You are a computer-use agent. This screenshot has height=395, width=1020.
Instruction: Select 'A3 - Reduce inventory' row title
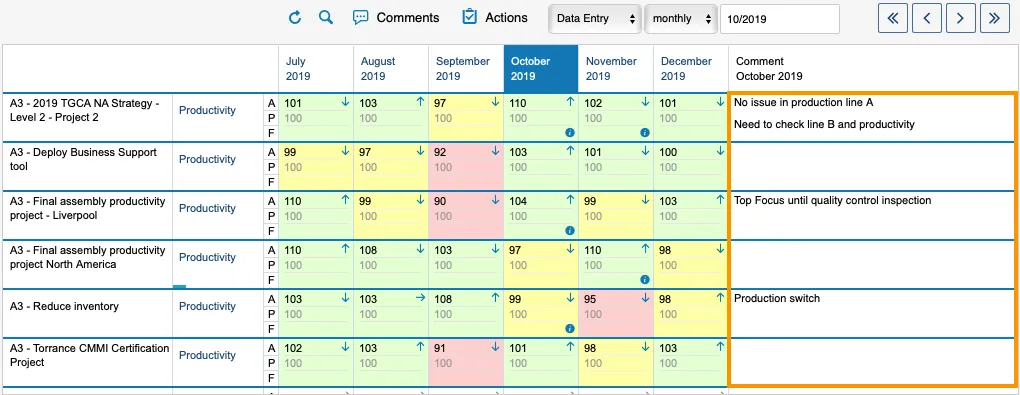(x=64, y=306)
